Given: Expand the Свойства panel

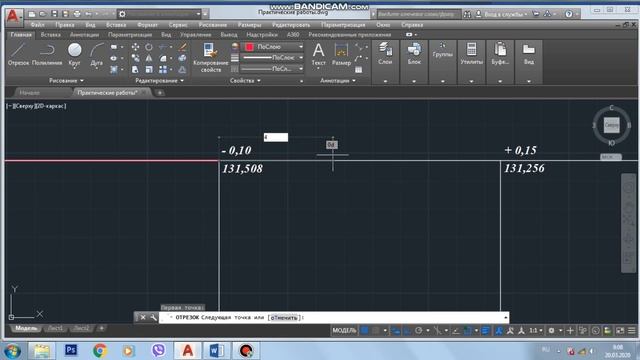Looking at the screenshot, I should click(x=245, y=80).
